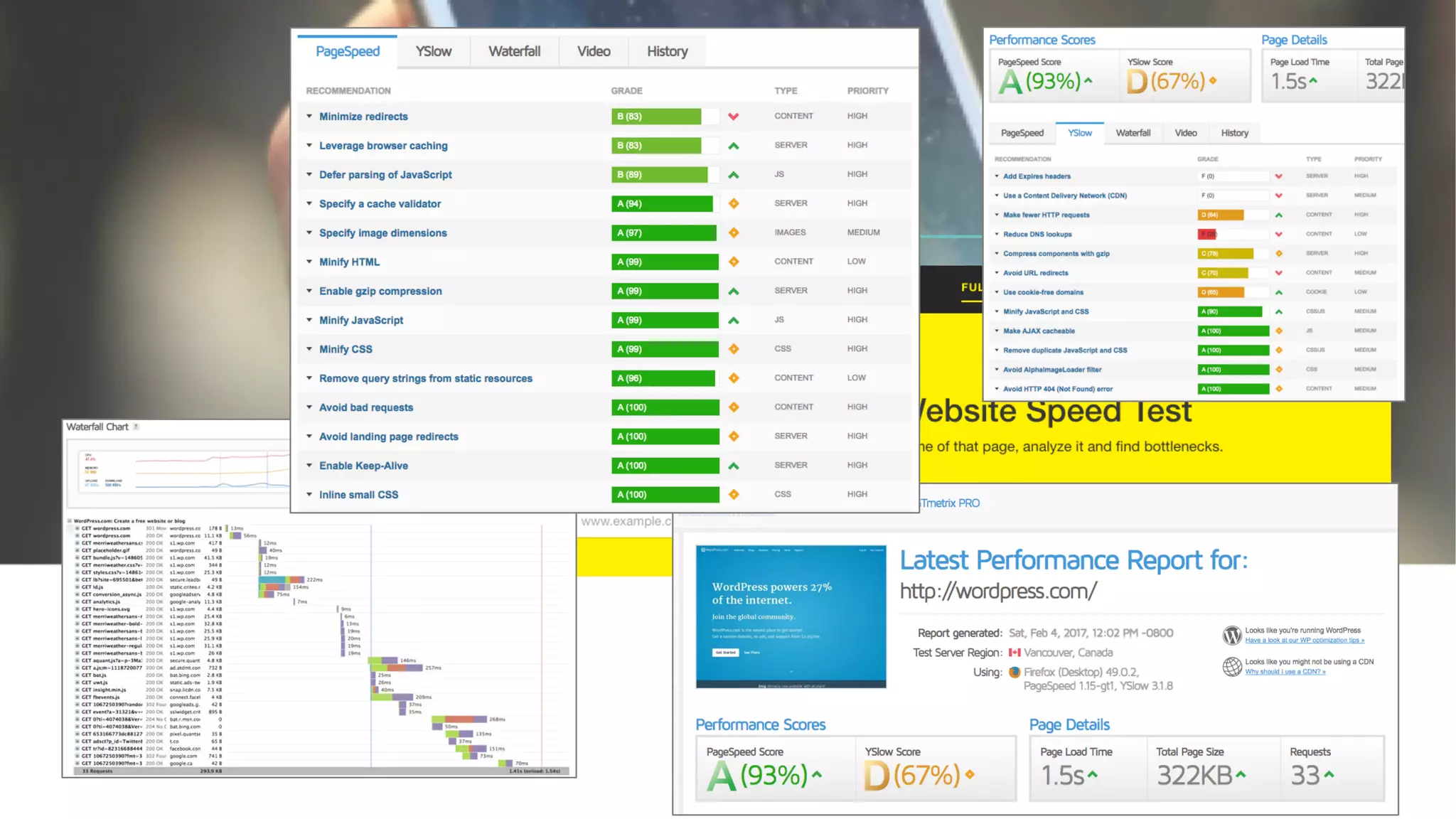Expand the Specify a cache validator row
The height and width of the screenshot is (819, 1456).
pyautogui.click(x=309, y=203)
